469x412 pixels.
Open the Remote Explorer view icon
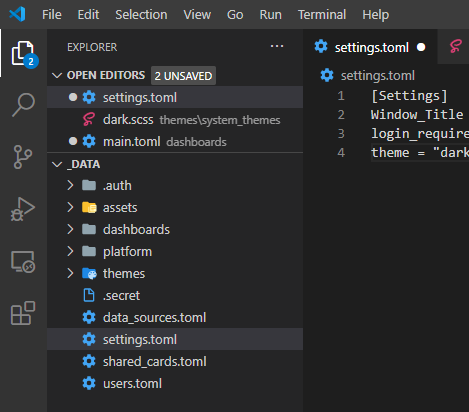point(23,262)
